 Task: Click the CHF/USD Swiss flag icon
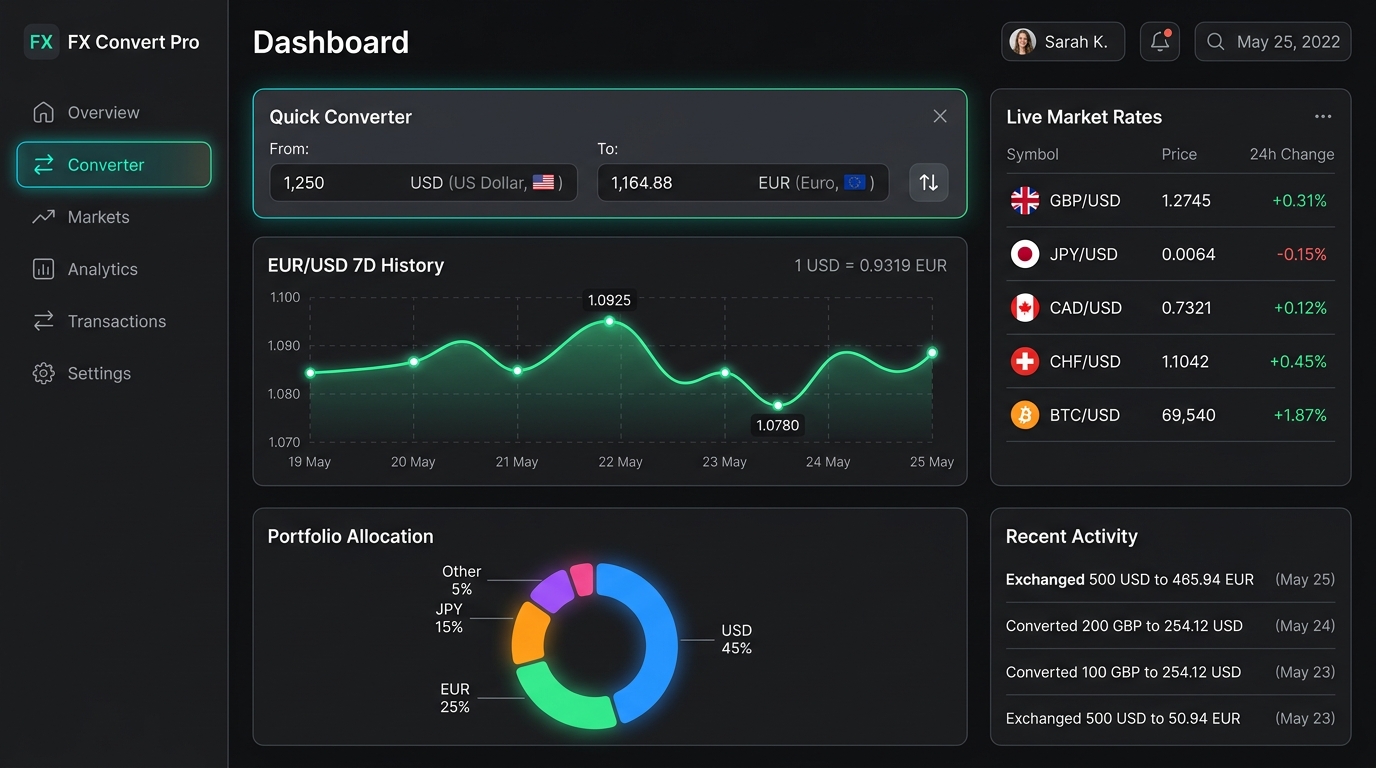click(x=1025, y=362)
